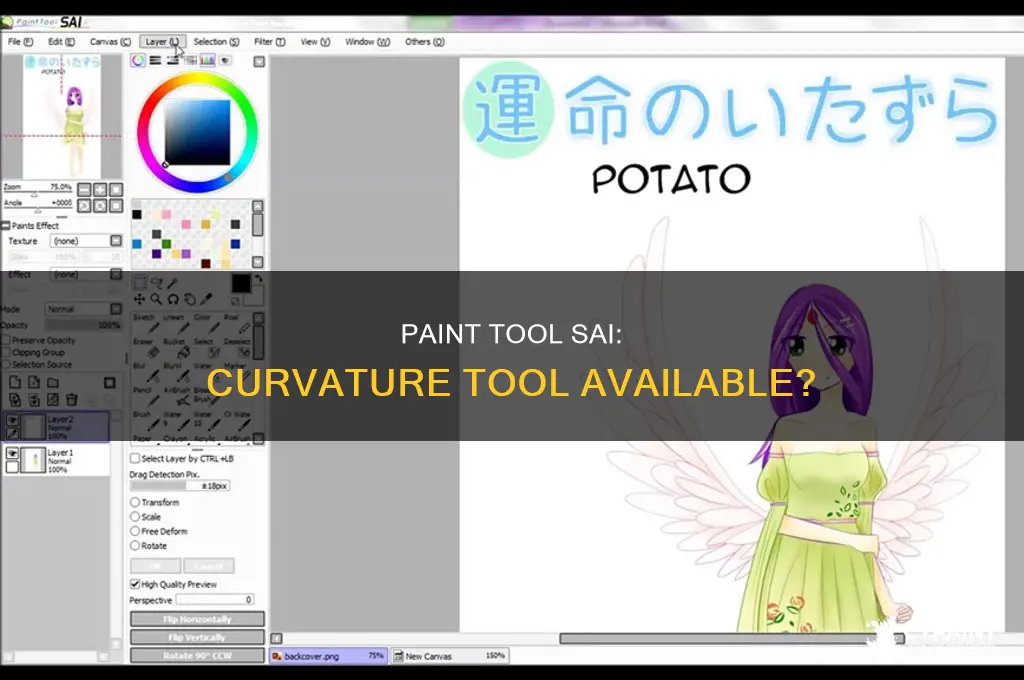Open the color panel options dropdown
The image size is (1024, 680).
[x=259, y=61]
